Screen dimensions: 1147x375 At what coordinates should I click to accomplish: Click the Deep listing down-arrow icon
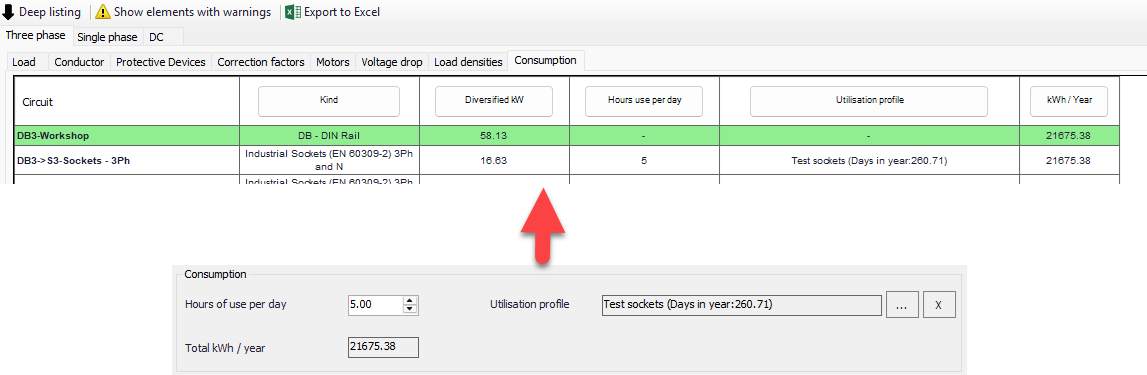tap(9, 12)
